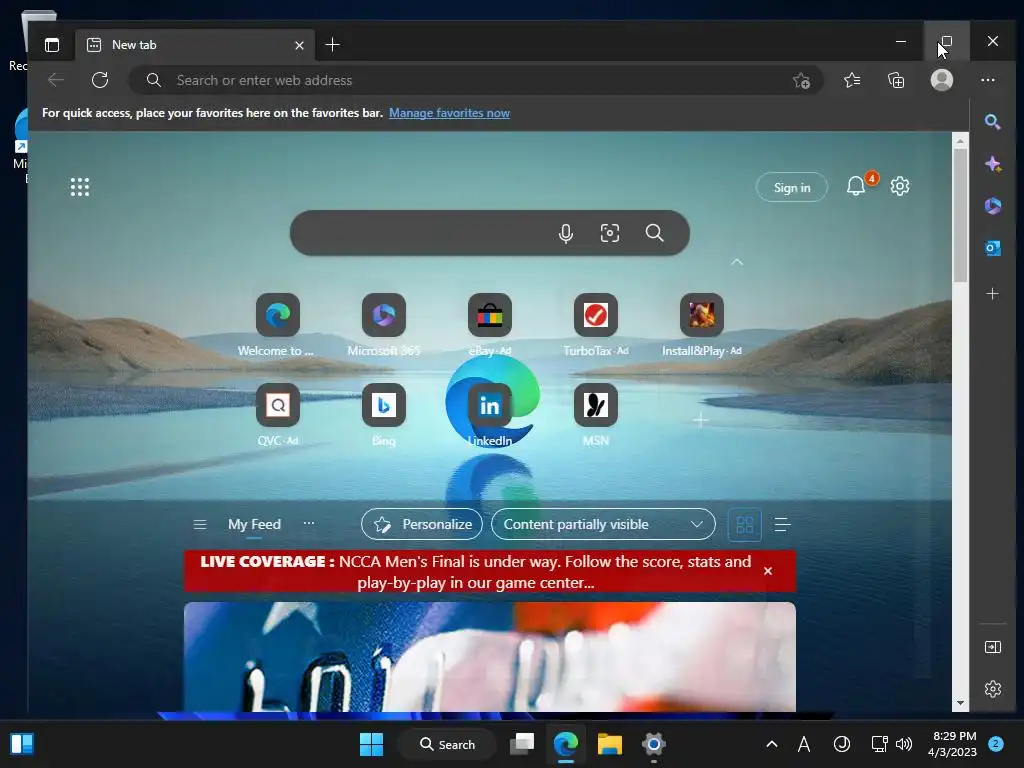1024x768 pixels.
Task: Open the feed more options ellipsis
Action: (x=309, y=523)
